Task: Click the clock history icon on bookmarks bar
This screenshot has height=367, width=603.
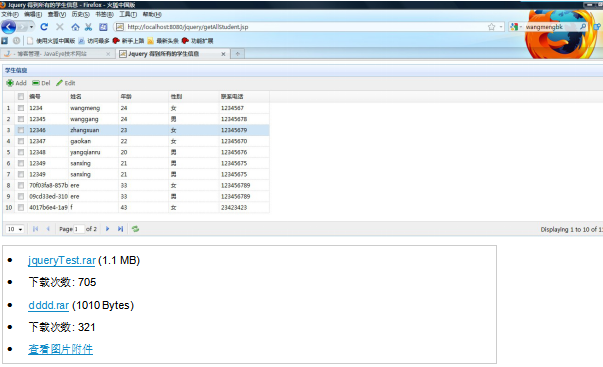Action: point(17,40)
